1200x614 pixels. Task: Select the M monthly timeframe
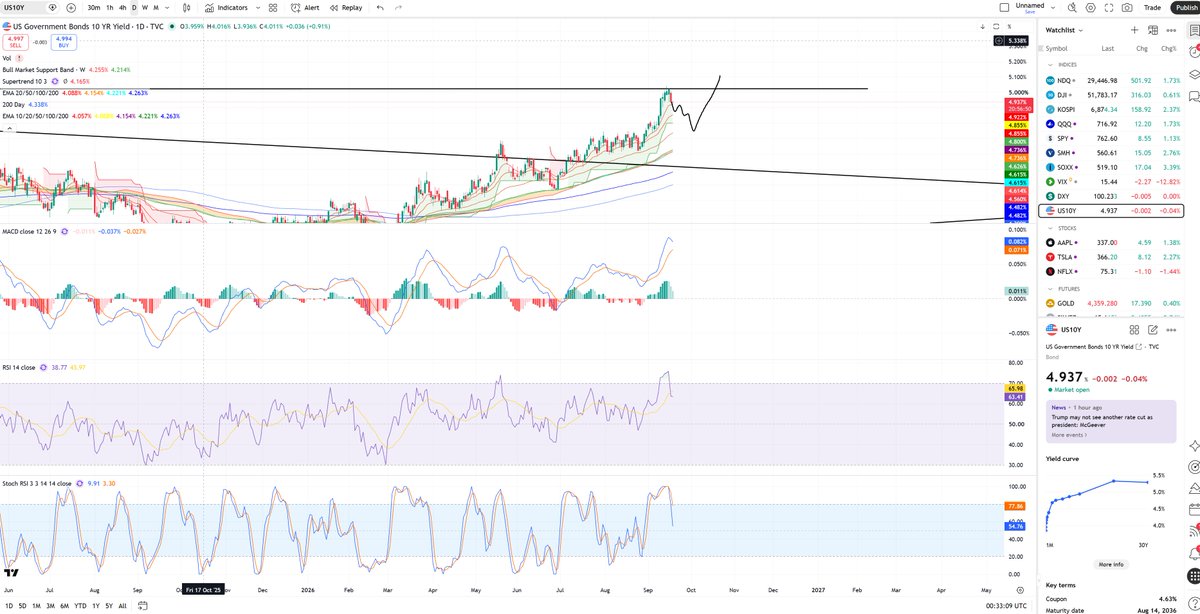coord(157,7)
